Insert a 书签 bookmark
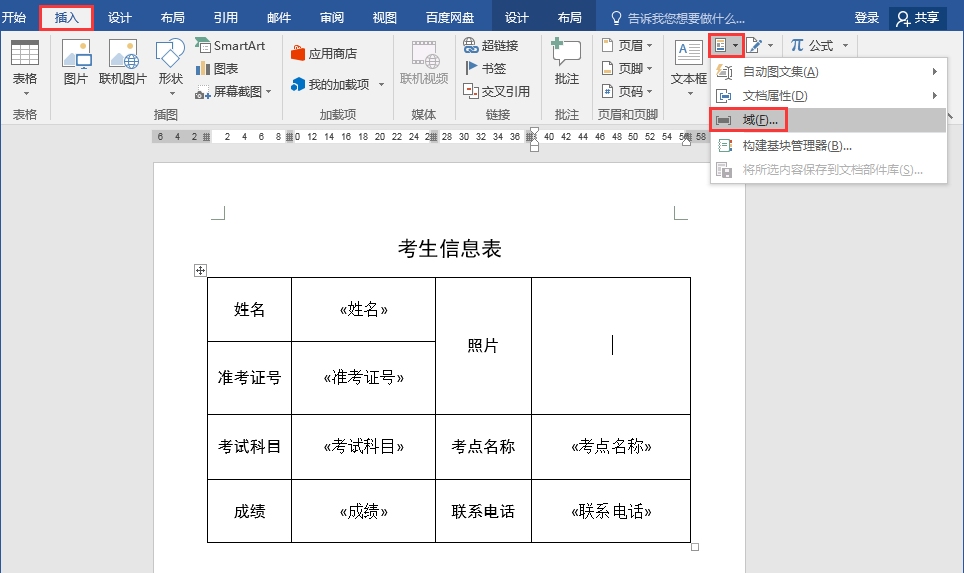 [485, 68]
